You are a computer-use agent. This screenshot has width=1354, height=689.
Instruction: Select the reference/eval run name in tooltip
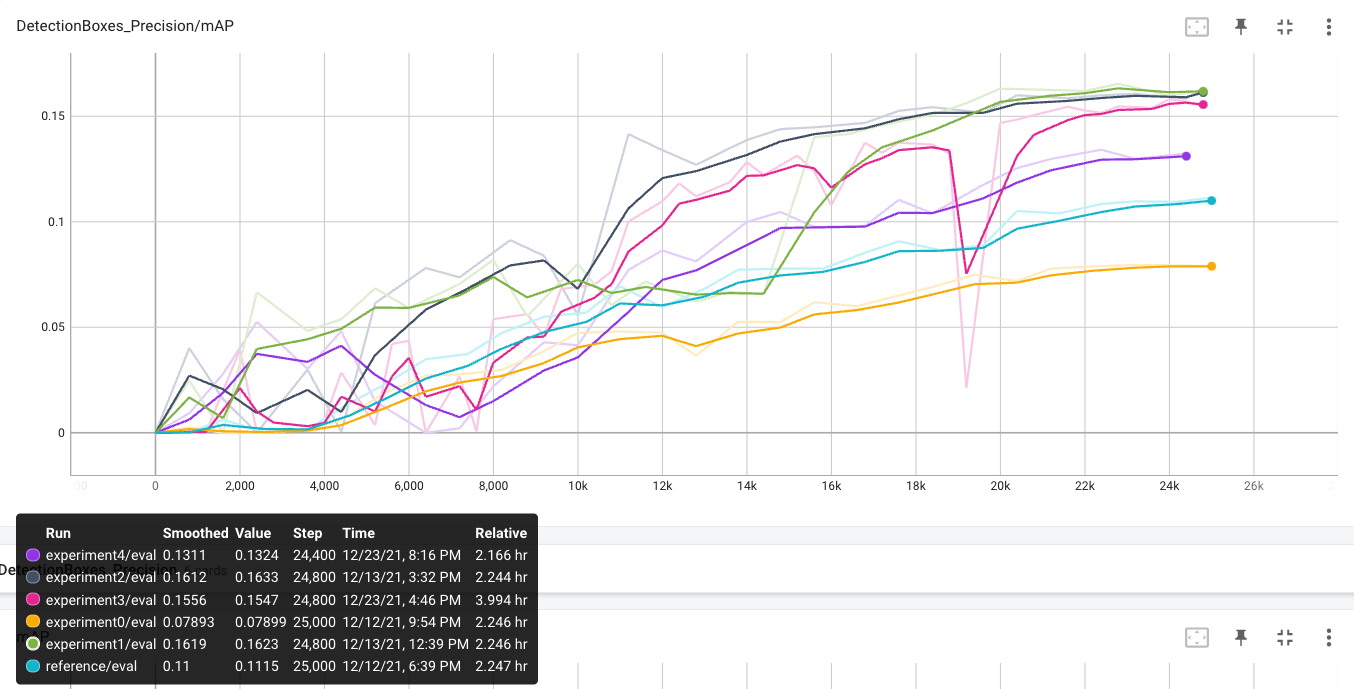(x=91, y=666)
